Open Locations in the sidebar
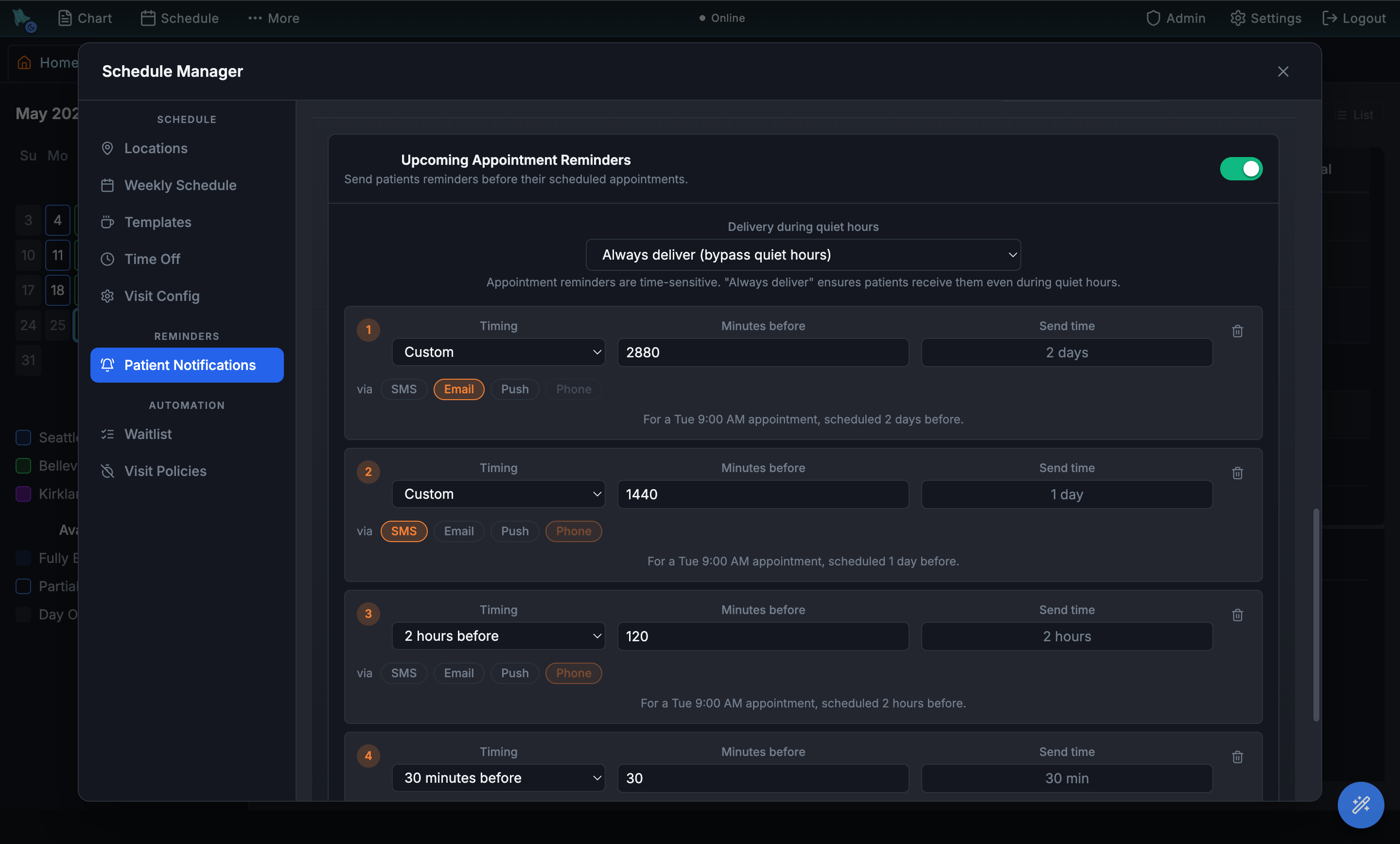 187,148
